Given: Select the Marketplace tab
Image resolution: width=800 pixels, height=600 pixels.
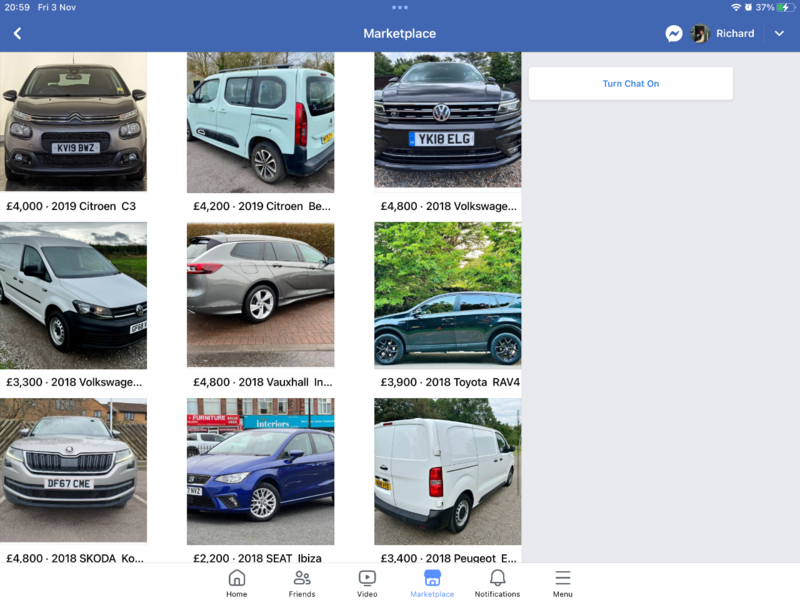Looking at the screenshot, I should click(x=432, y=584).
